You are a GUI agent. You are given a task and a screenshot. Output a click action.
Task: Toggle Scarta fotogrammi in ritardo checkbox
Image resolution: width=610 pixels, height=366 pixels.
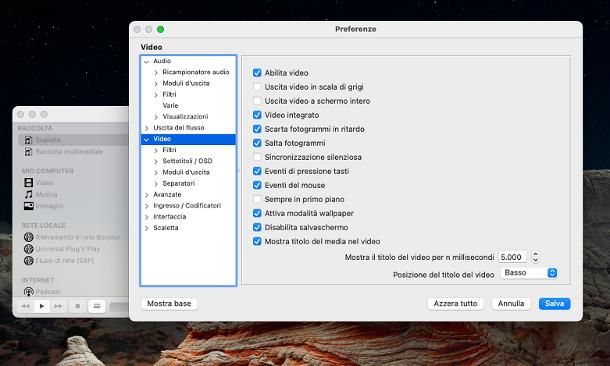(x=257, y=129)
